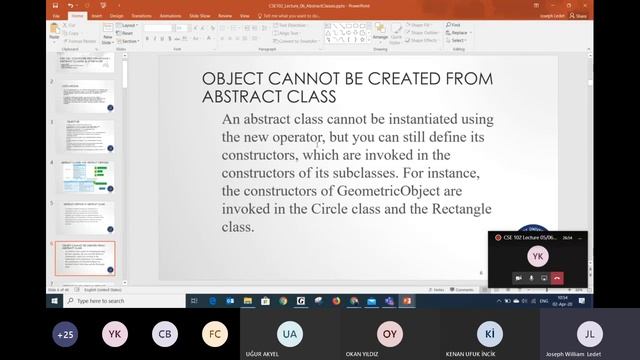Select slide 4 thumbnail
640x360 pixels.
(x=85, y=177)
